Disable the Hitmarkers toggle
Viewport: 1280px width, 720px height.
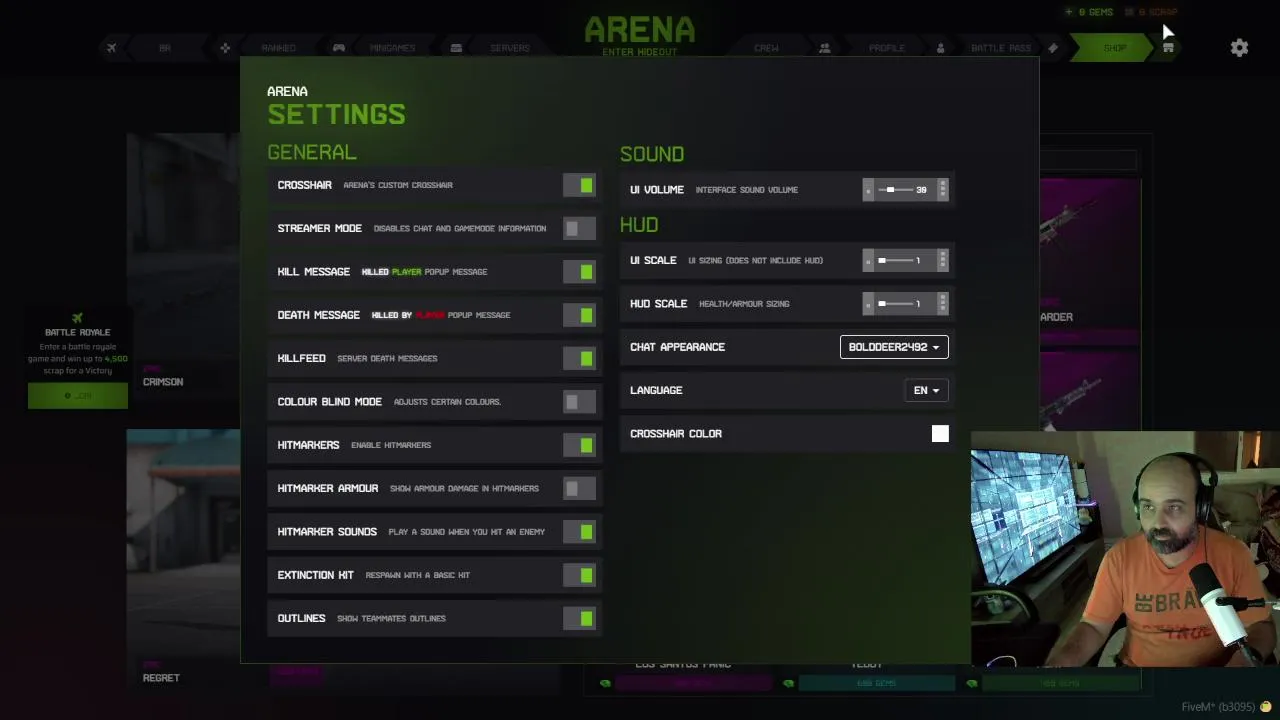579,445
